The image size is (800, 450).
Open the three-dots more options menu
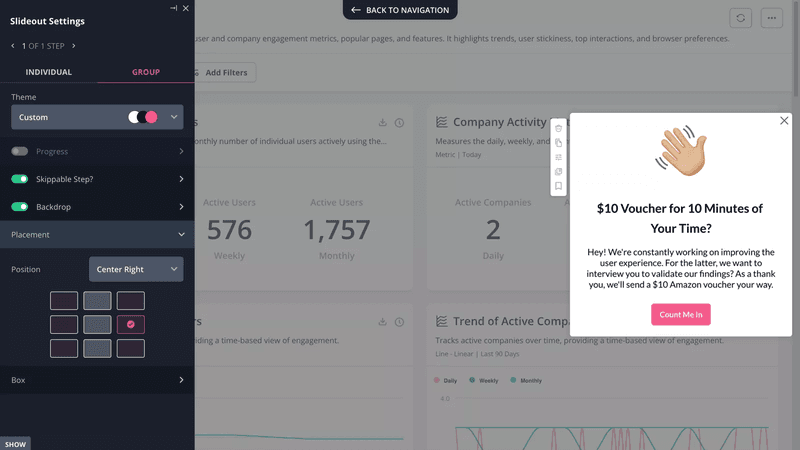771,18
